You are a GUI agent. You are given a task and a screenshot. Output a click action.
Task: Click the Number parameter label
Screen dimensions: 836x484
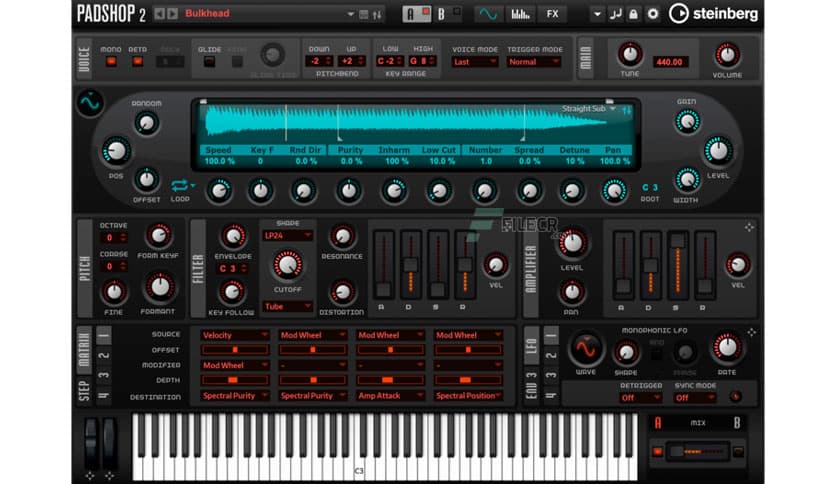(485, 150)
